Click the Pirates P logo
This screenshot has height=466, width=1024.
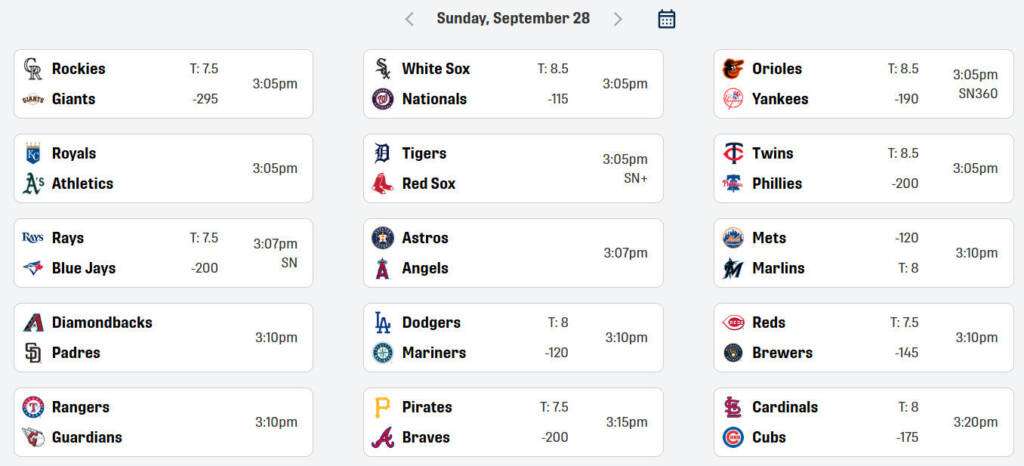(x=382, y=407)
